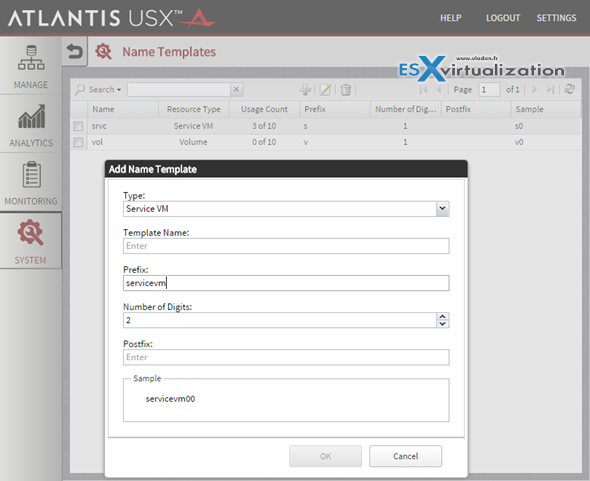
Task: Click the '3 of 10' usage cell
Action: pyautogui.click(x=264, y=126)
